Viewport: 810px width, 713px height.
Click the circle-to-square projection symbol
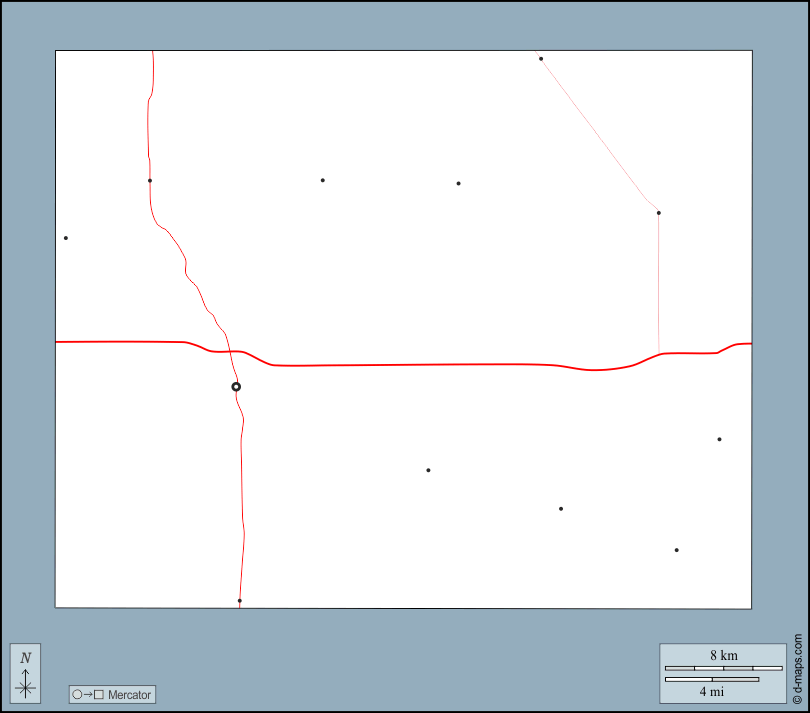(87, 694)
